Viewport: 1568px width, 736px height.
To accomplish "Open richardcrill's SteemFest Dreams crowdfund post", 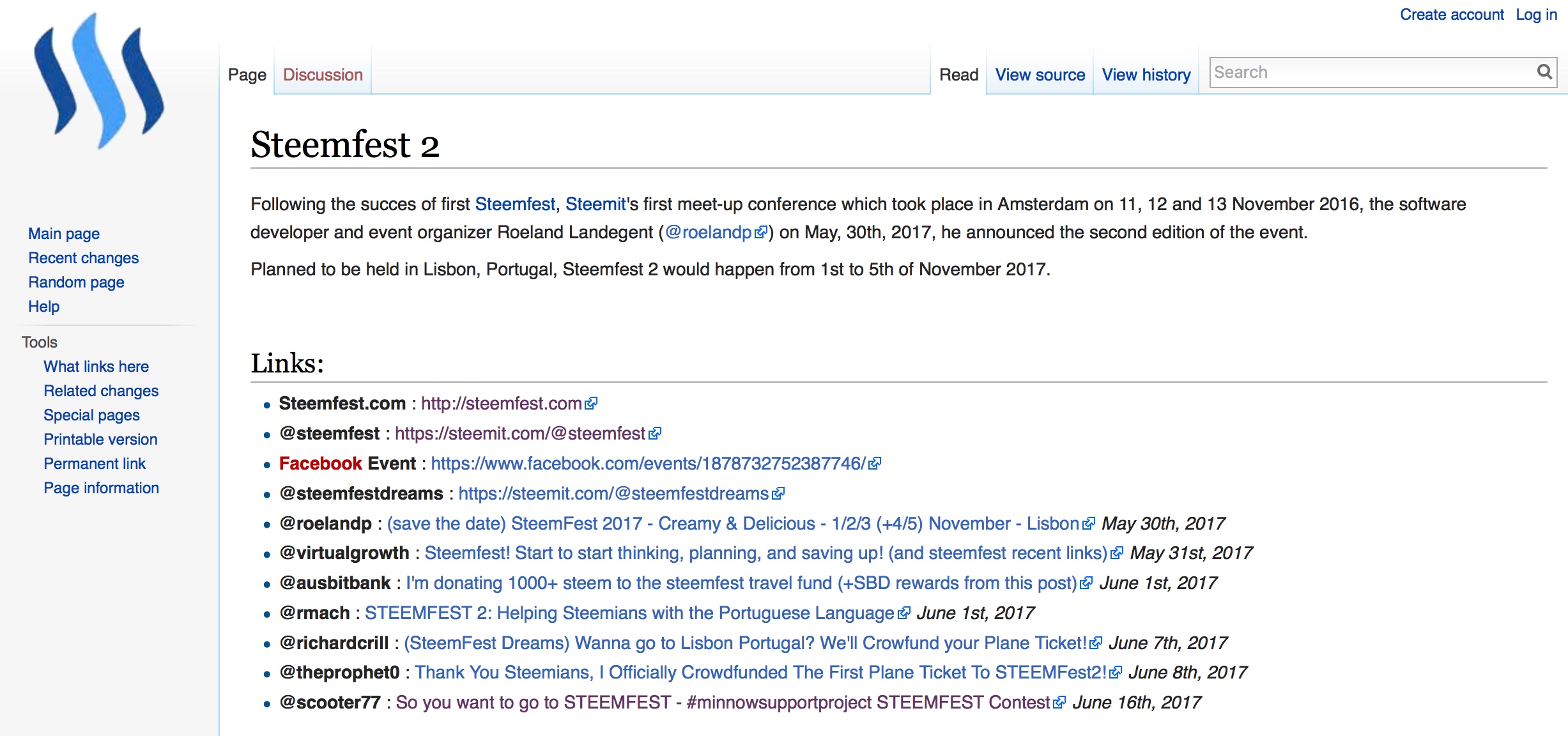I will (746, 643).
